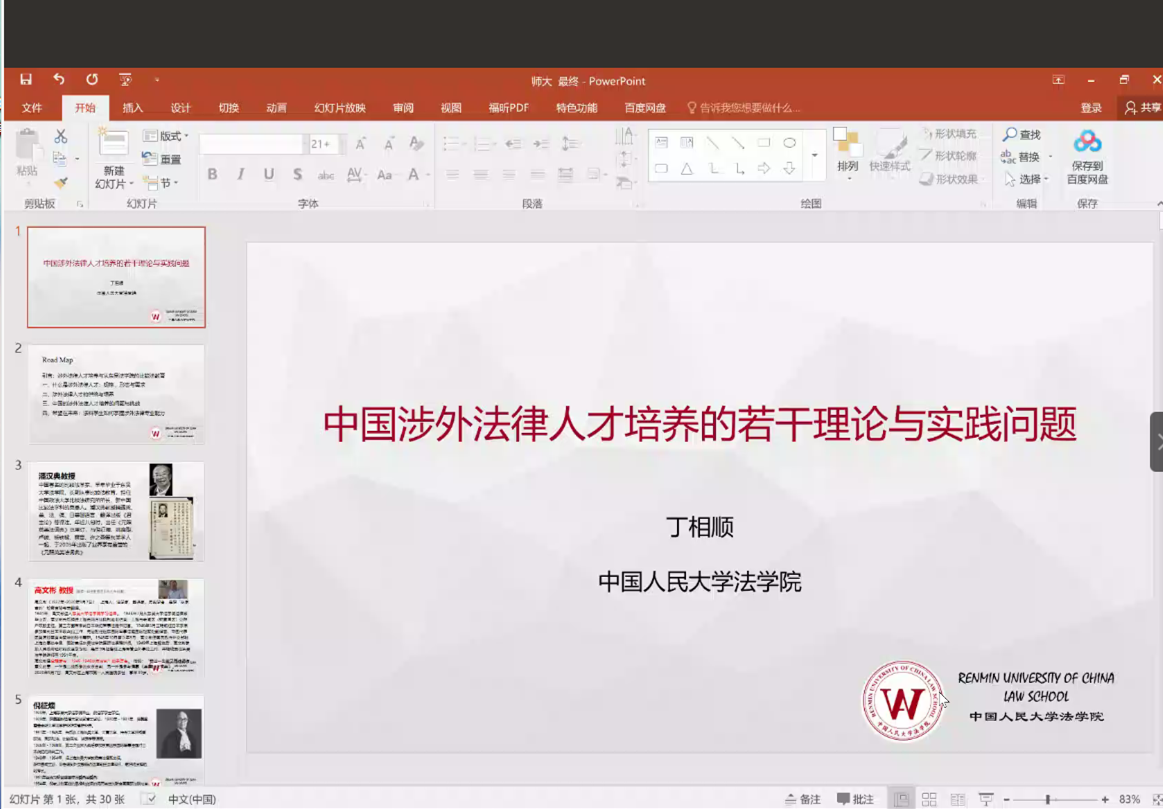Start slideshow from quick access toolbar icon
This screenshot has width=1163, height=809.
point(125,80)
